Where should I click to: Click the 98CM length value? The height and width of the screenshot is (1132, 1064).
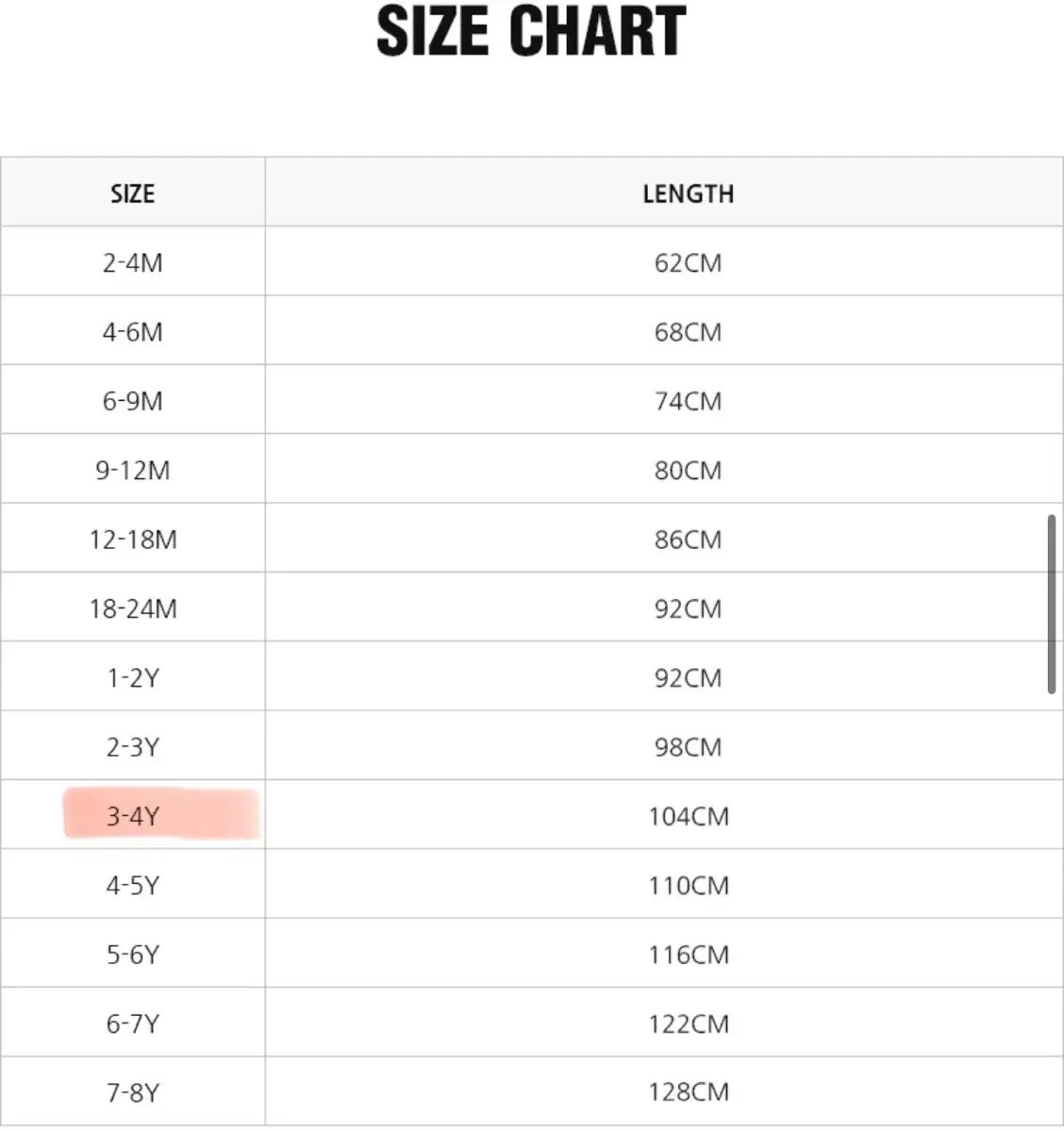(x=688, y=747)
